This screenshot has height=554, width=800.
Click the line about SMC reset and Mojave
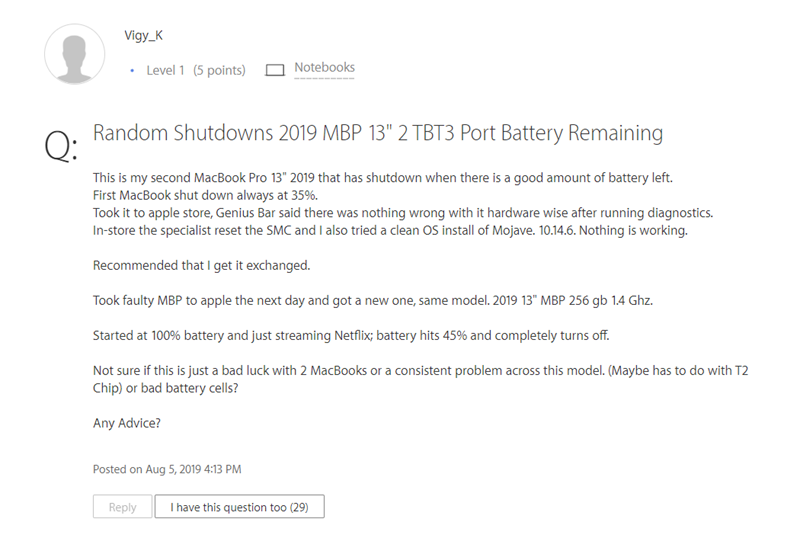click(x=390, y=231)
